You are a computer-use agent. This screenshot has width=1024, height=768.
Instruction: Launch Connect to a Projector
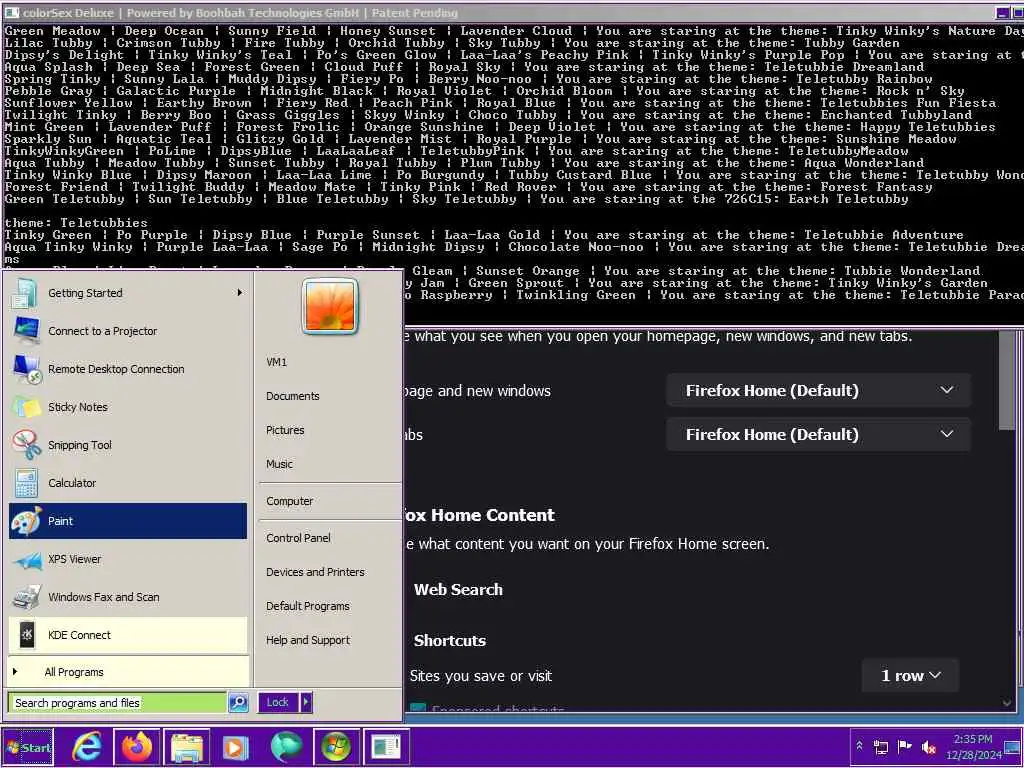point(128,331)
